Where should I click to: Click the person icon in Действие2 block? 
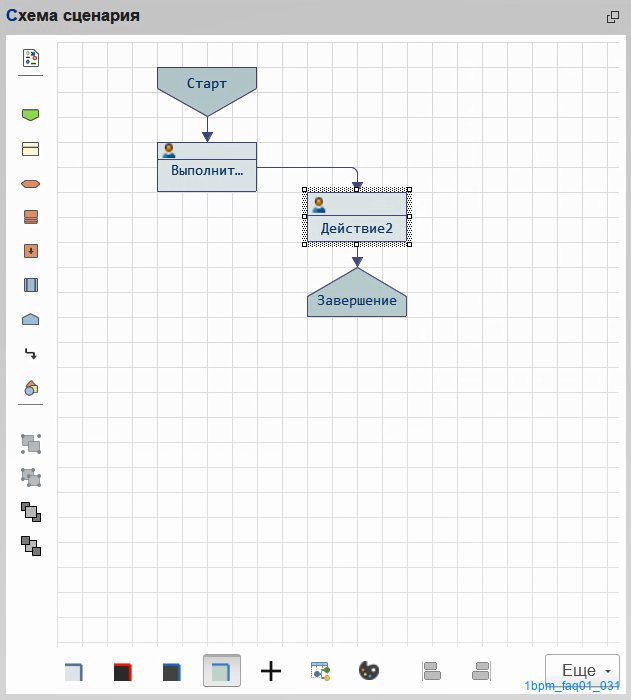pos(319,205)
